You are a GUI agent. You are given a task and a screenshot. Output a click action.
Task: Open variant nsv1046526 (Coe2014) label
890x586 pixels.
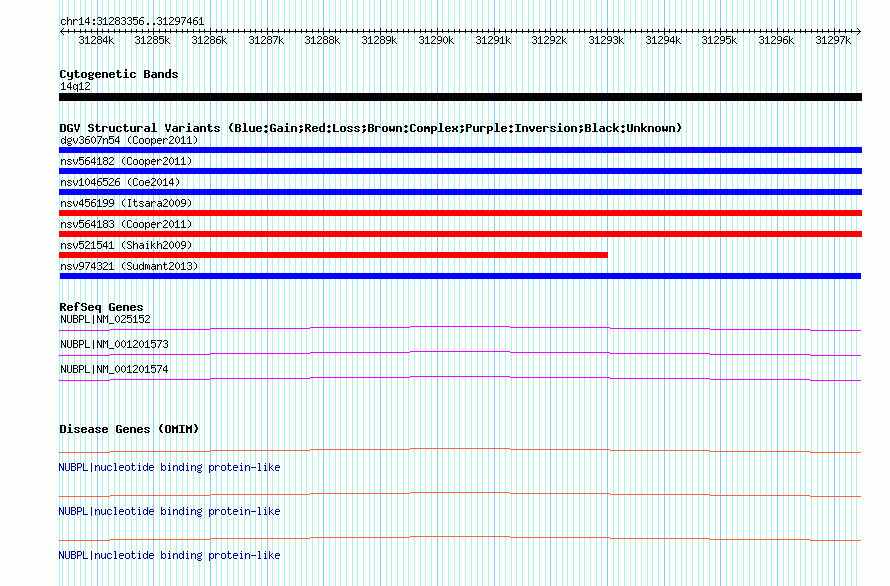[120, 182]
